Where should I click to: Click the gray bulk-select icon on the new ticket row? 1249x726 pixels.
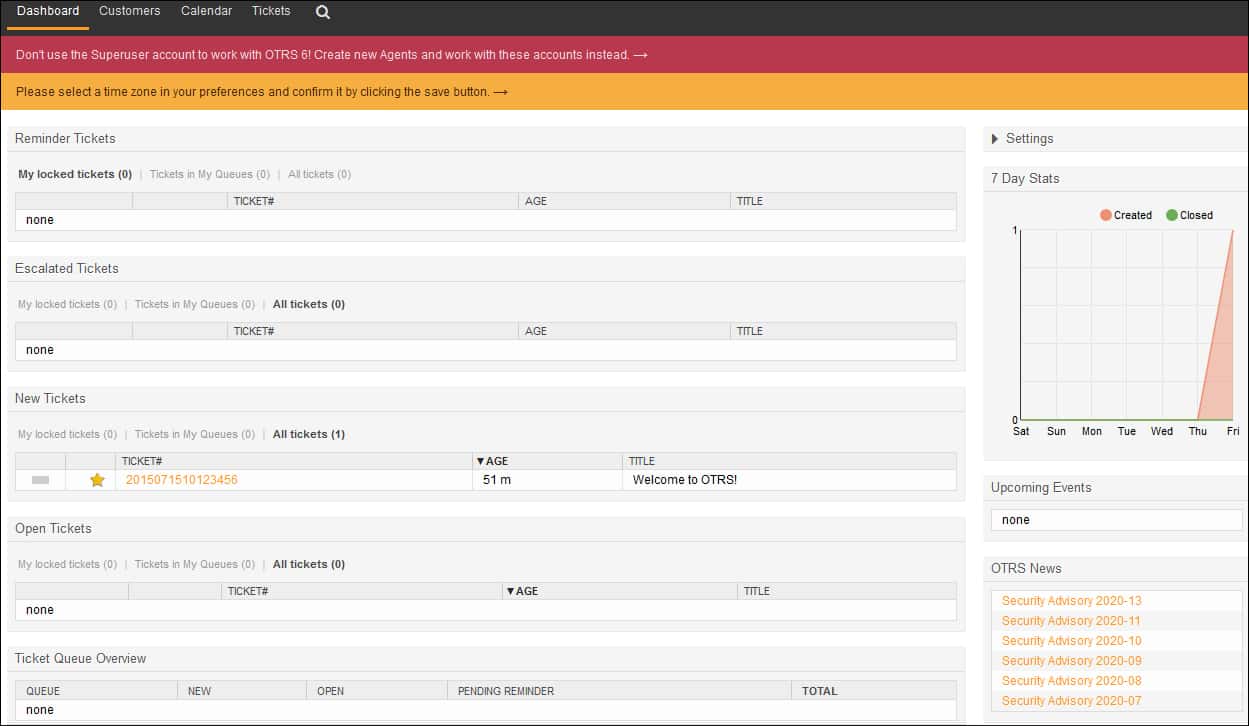tap(39, 480)
